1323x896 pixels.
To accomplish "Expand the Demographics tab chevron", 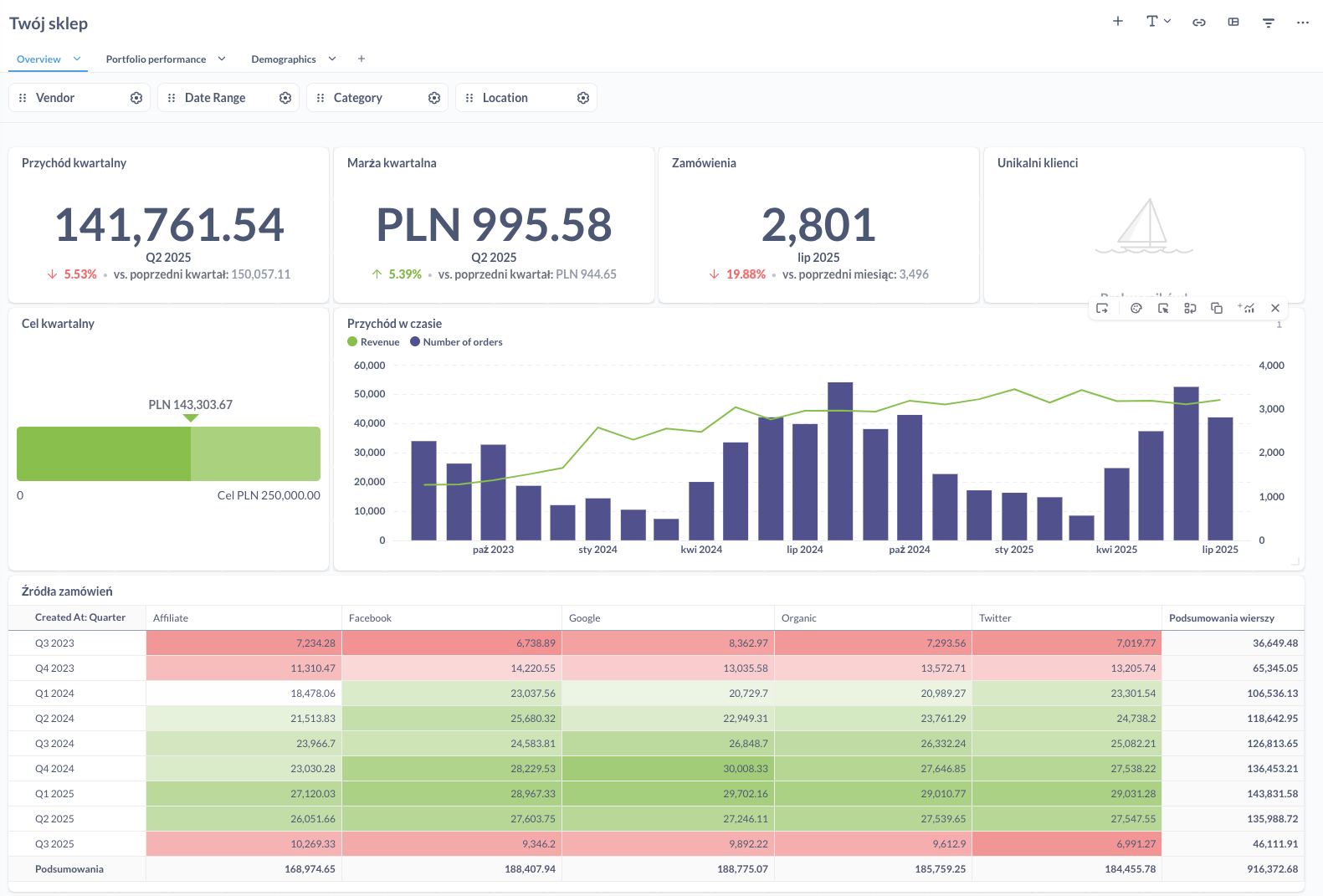I will tap(332, 59).
